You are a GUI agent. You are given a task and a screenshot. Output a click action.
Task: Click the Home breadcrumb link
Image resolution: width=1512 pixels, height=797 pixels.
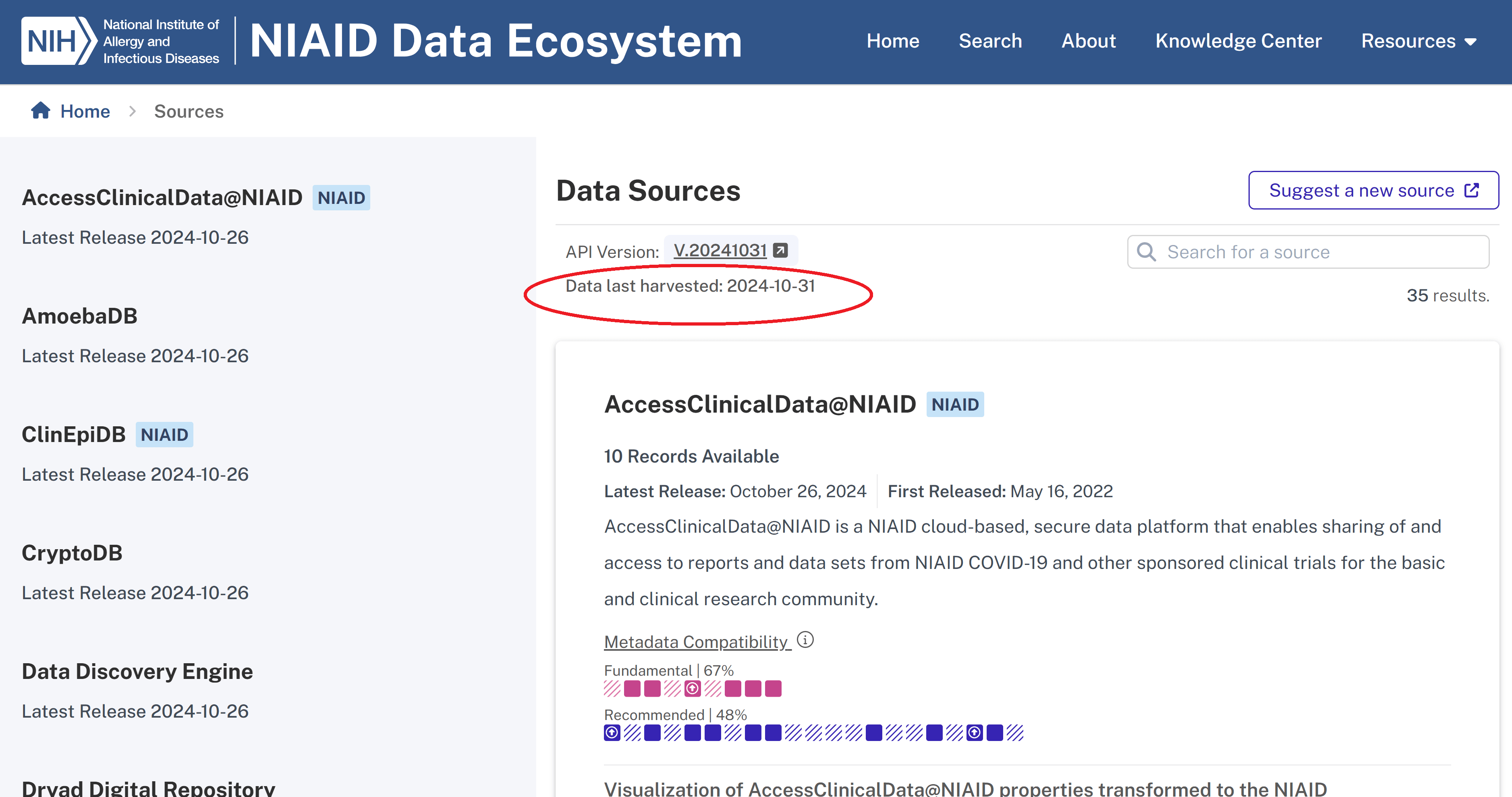point(85,111)
